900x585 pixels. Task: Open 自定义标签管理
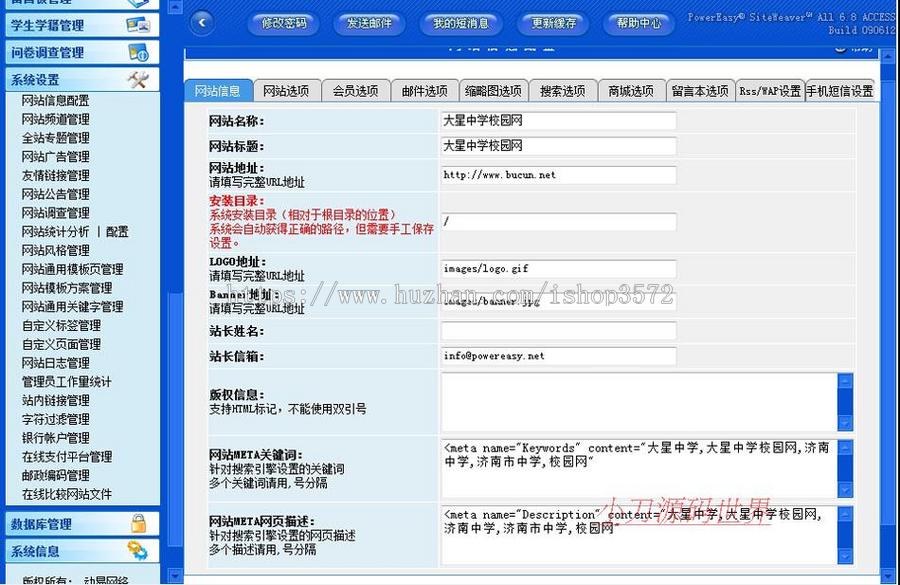61,326
